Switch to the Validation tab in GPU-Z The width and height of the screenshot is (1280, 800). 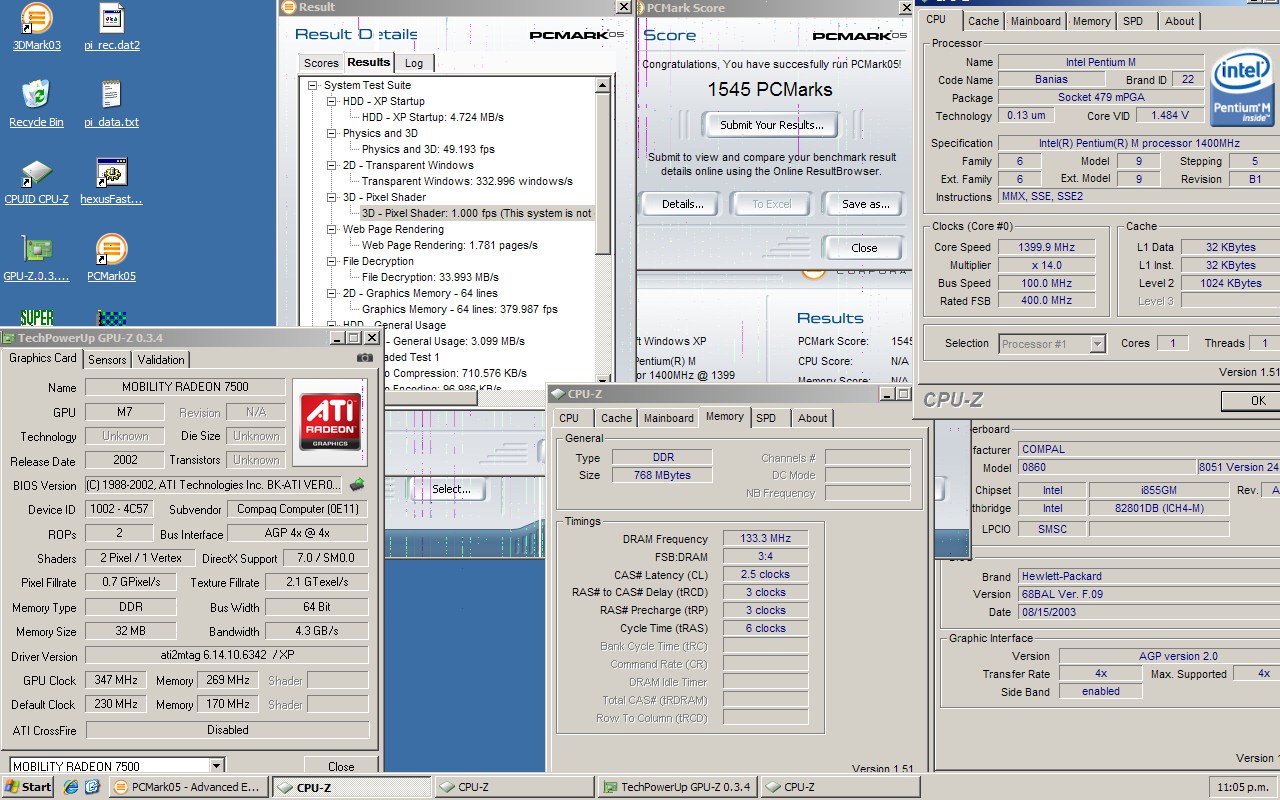click(x=161, y=360)
